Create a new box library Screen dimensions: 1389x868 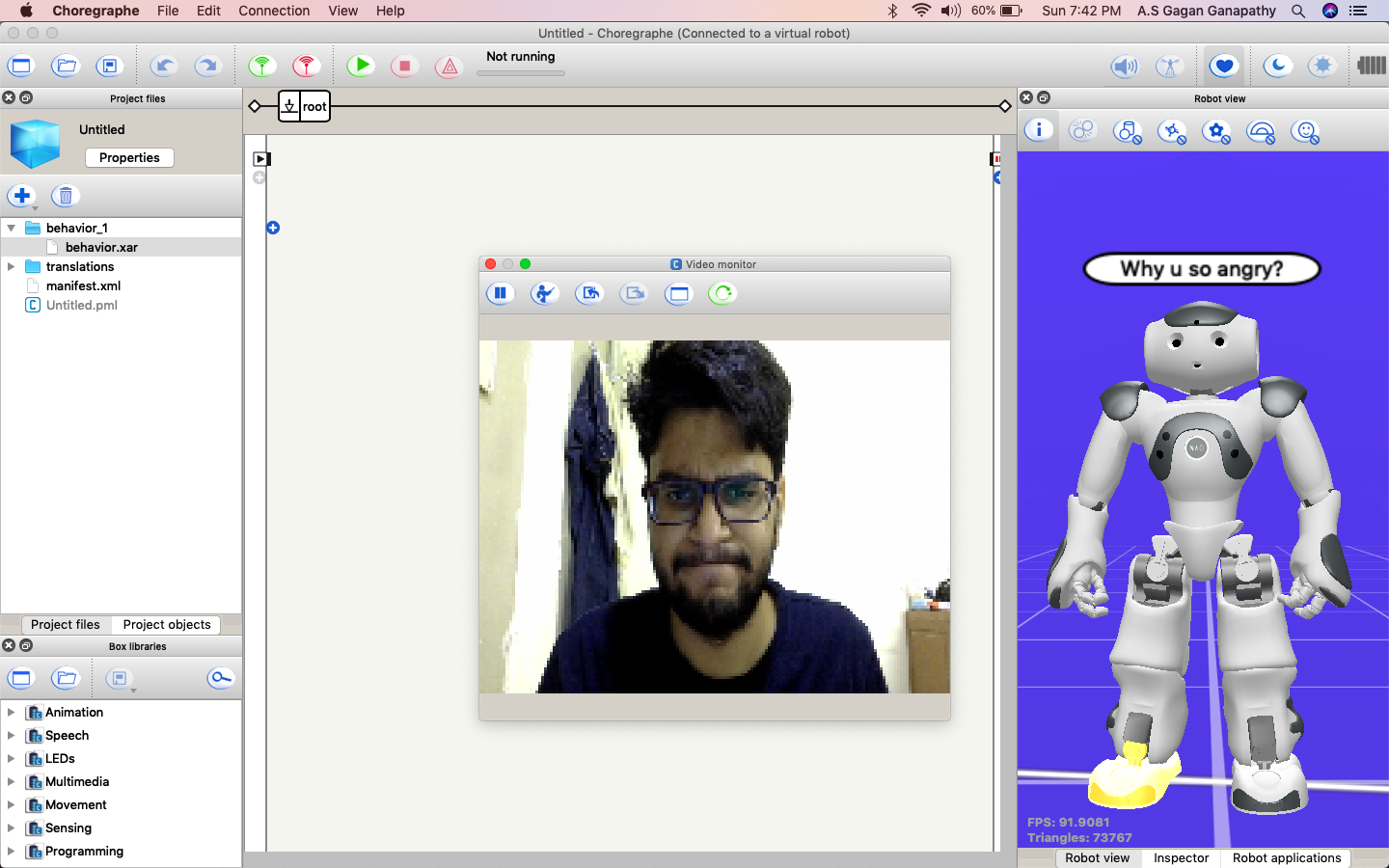pos(20,678)
